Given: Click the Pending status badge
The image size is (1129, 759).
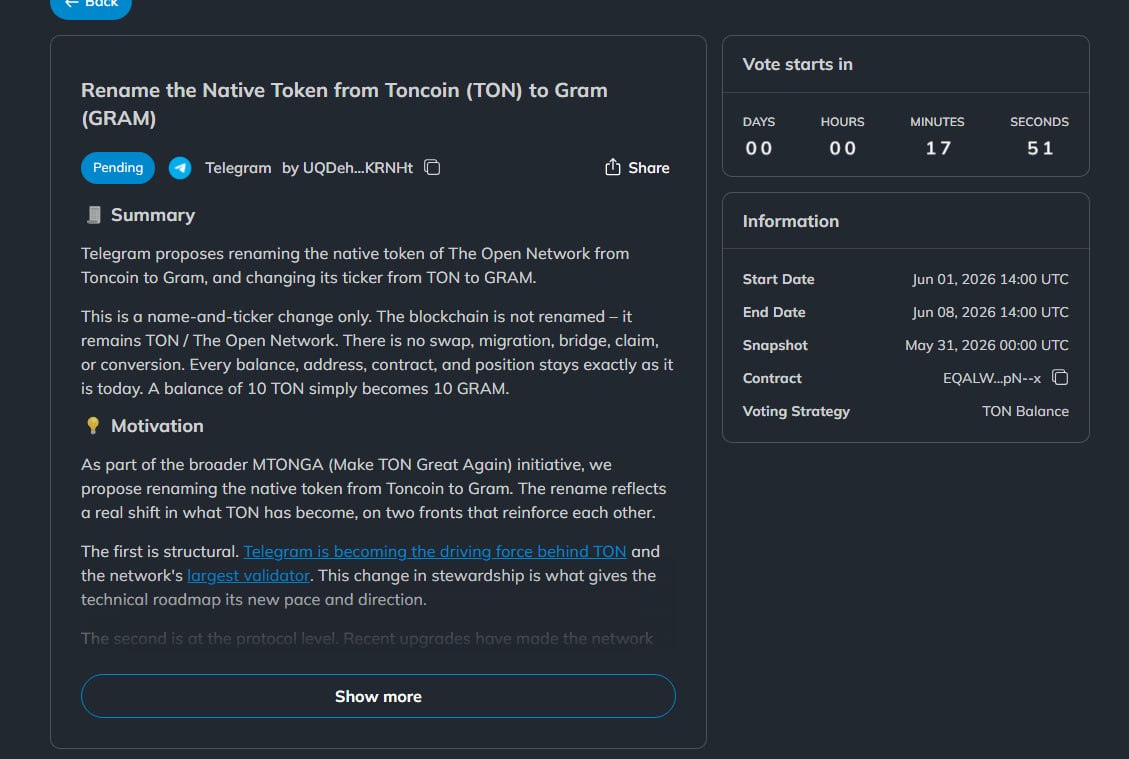Looking at the screenshot, I should click(x=118, y=168).
